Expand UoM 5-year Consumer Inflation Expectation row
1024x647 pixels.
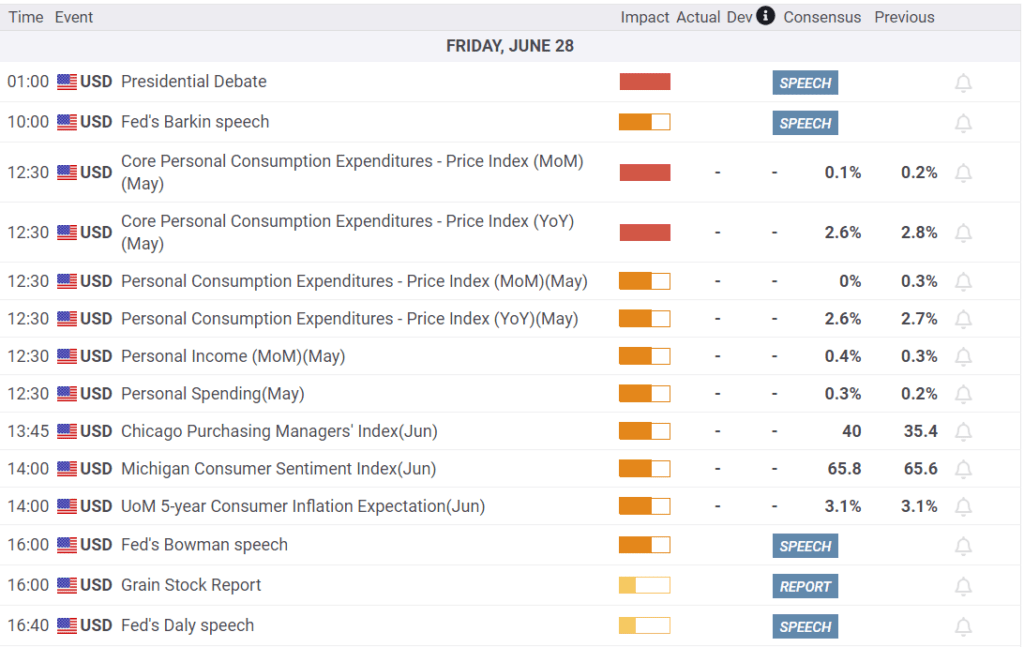click(302, 507)
